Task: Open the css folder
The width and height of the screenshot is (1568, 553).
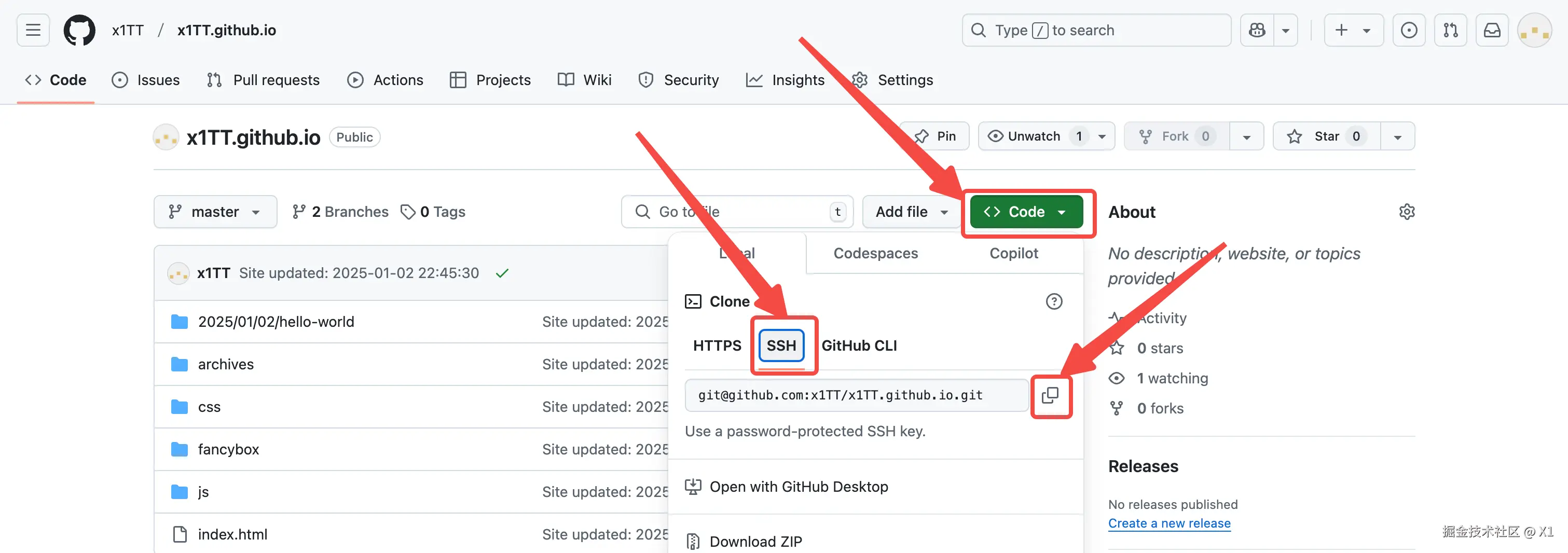Action: 210,407
